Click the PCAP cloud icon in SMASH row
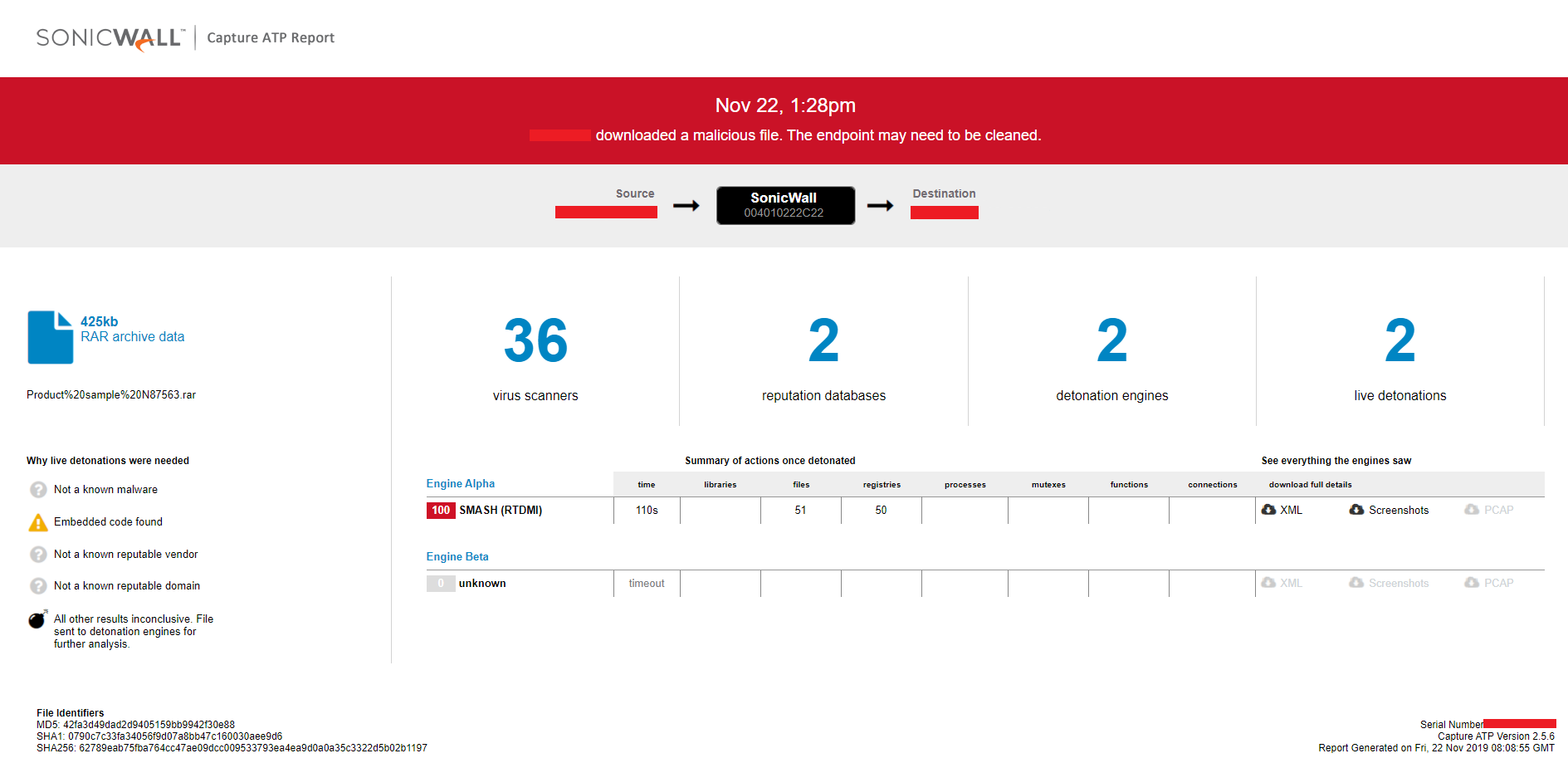This screenshot has width=1568, height=763. point(1472,510)
